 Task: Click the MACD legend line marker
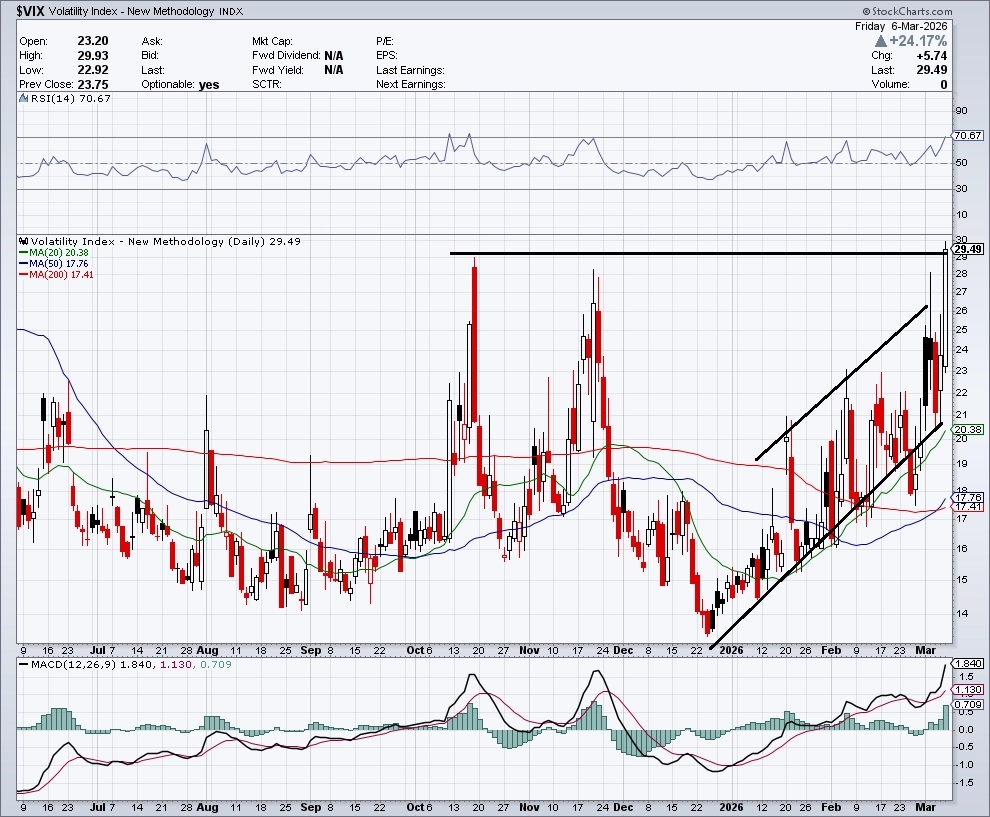[24, 664]
